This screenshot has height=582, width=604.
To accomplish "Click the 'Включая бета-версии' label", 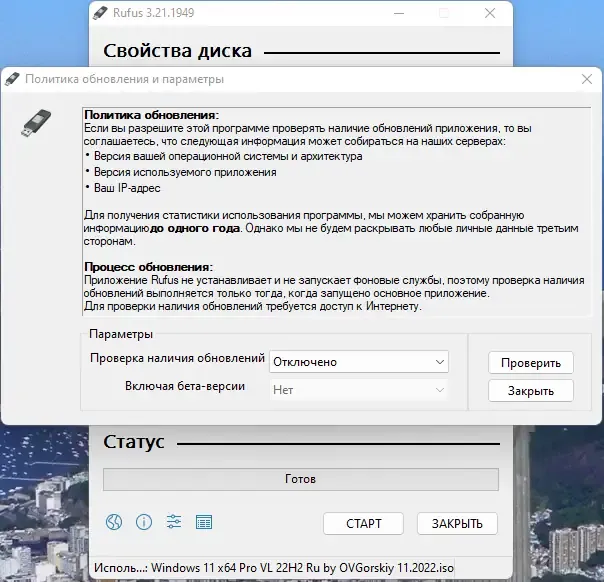I will pos(185,386).
